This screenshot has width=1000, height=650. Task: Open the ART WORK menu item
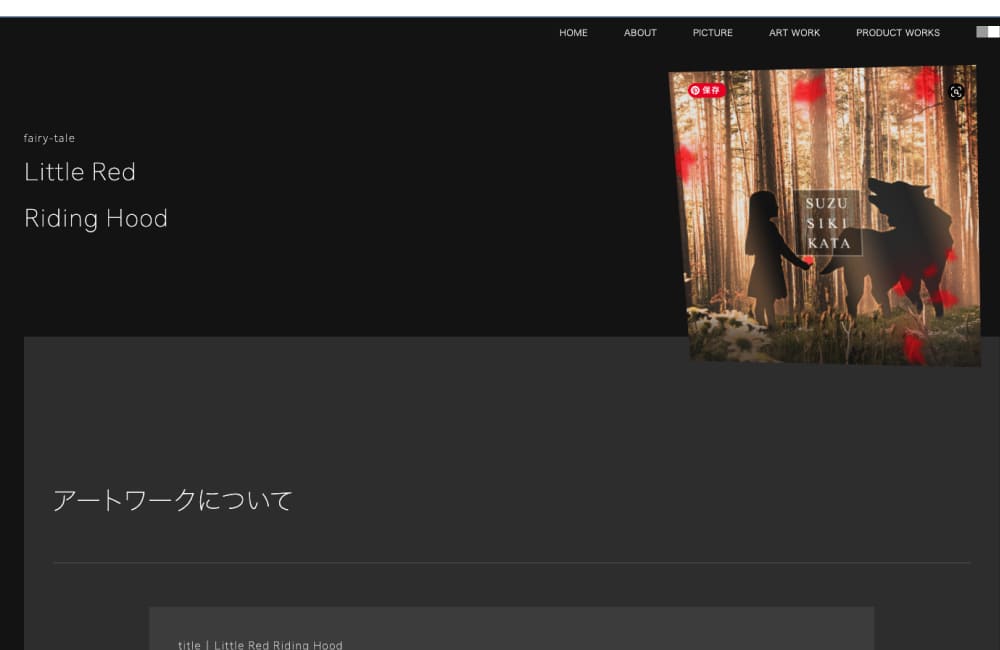pyautogui.click(x=794, y=33)
